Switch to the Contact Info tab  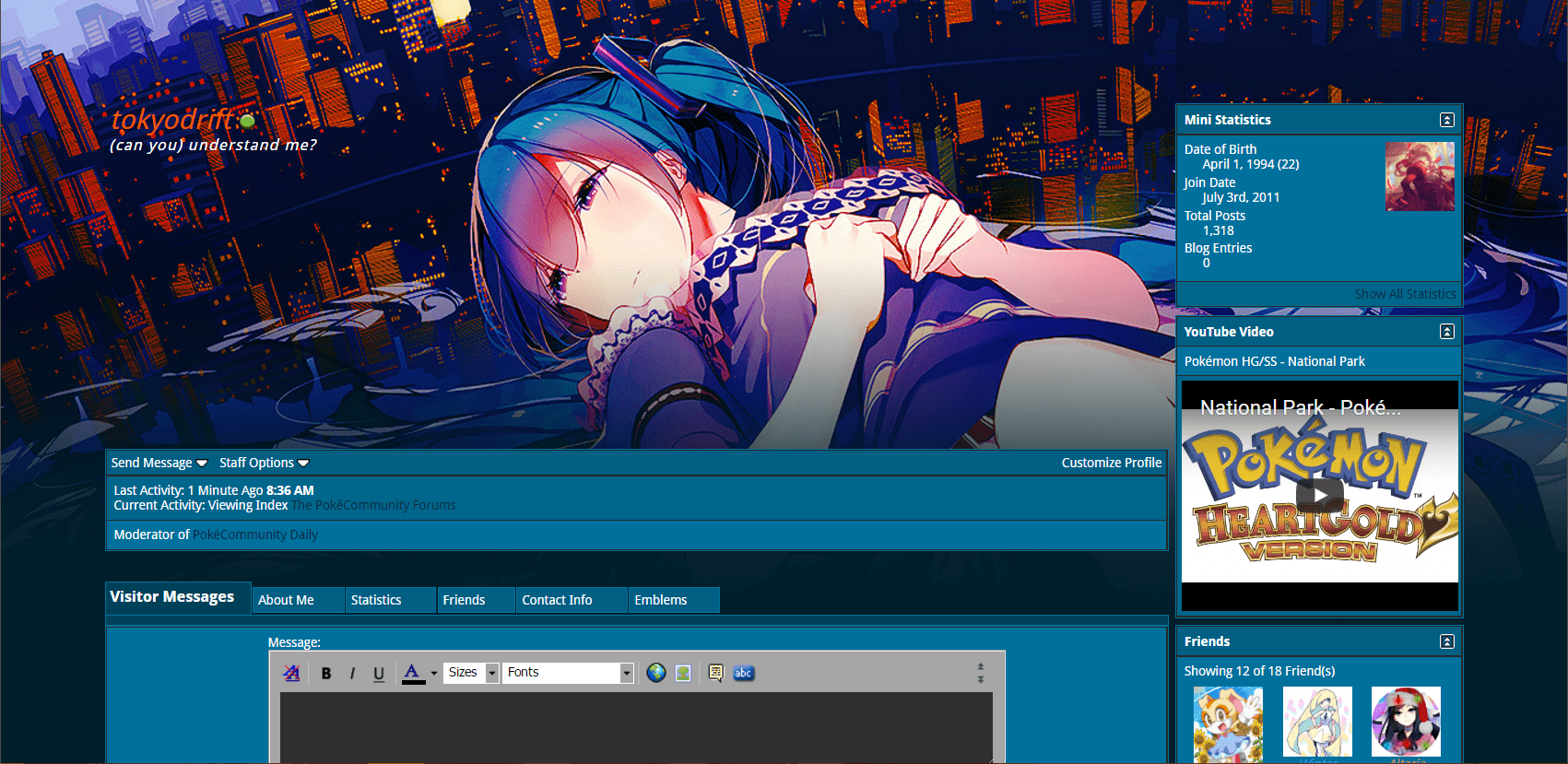tap(571, 600)
